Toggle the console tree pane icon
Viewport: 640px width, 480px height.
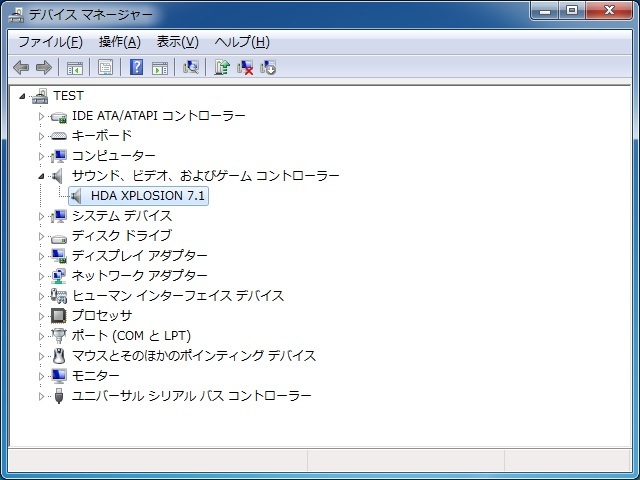(75, 68)
